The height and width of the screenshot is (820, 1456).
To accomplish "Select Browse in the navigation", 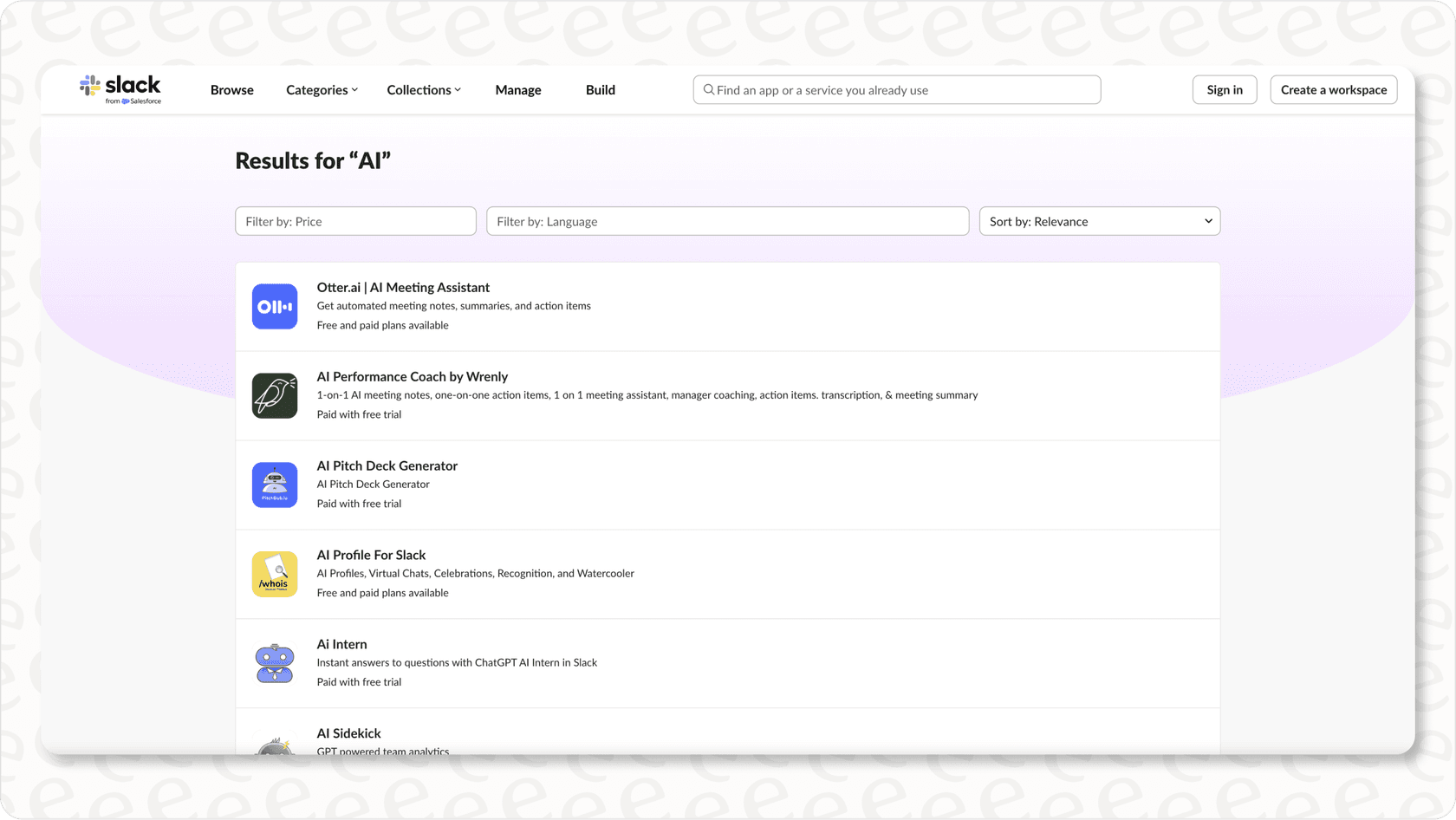I will coord(231,89).
